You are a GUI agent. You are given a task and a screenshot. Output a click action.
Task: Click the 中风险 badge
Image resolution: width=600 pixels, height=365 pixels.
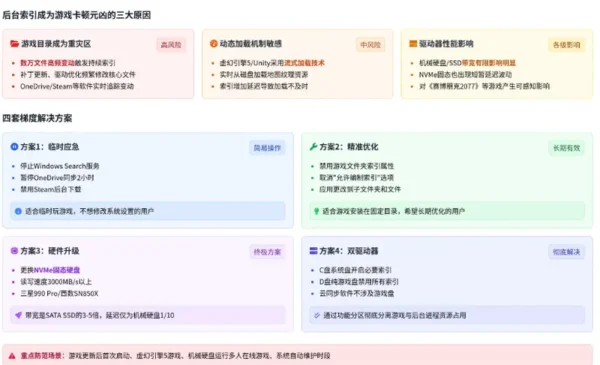[x=370, y=45]
